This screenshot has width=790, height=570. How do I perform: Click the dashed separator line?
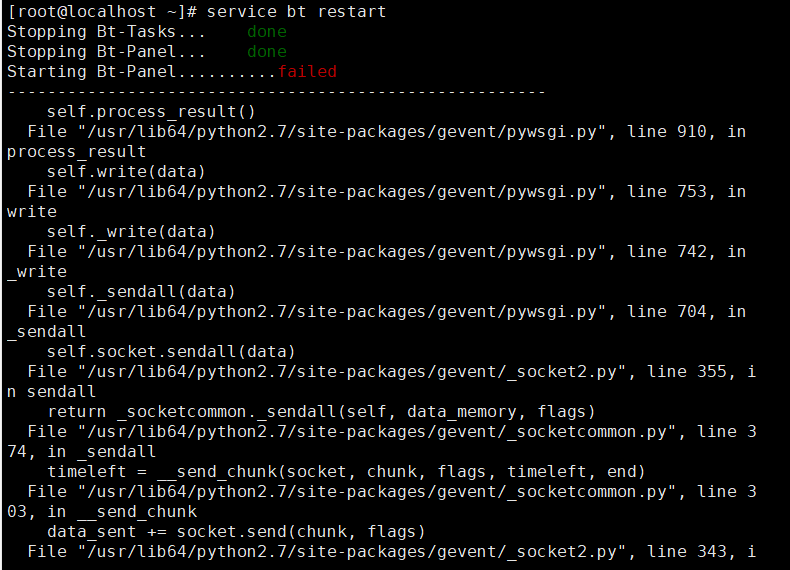276,92
